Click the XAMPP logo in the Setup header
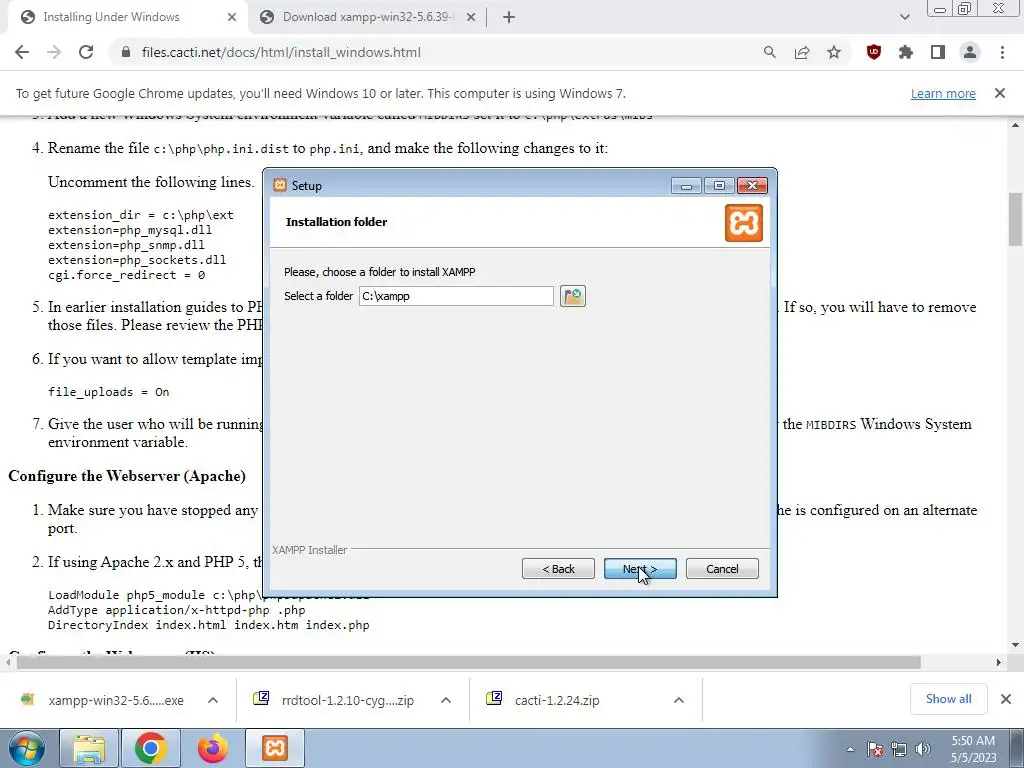 (744, 223)
